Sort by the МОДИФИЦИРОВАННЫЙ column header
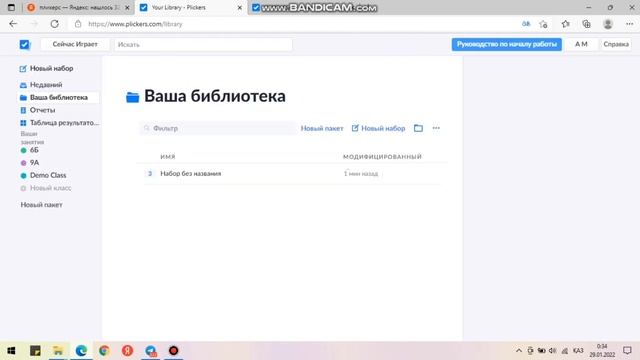Viewport: 640px width, 360px height. [382, 157]
